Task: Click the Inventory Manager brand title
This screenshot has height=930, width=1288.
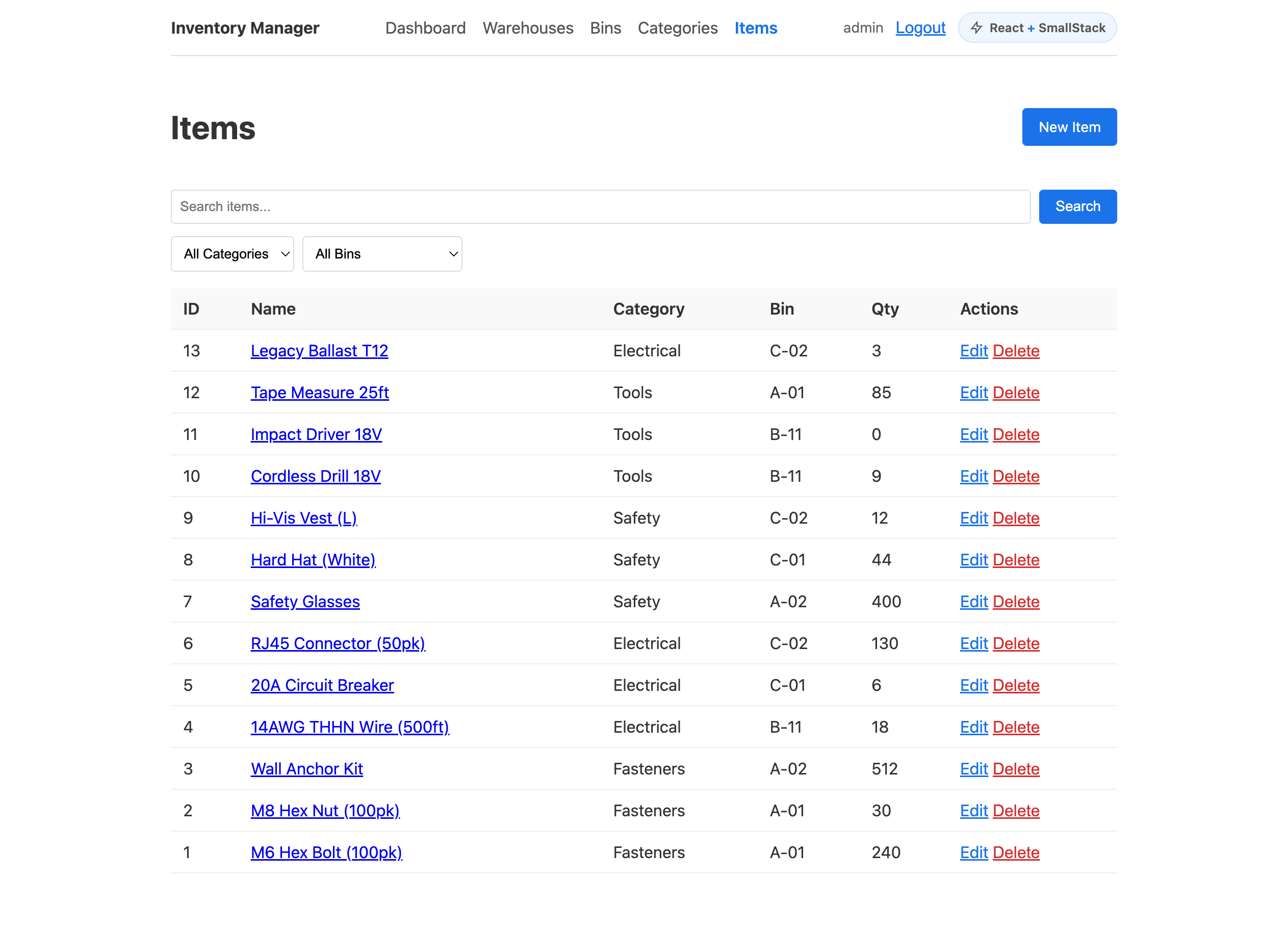Action: [245, 28]
